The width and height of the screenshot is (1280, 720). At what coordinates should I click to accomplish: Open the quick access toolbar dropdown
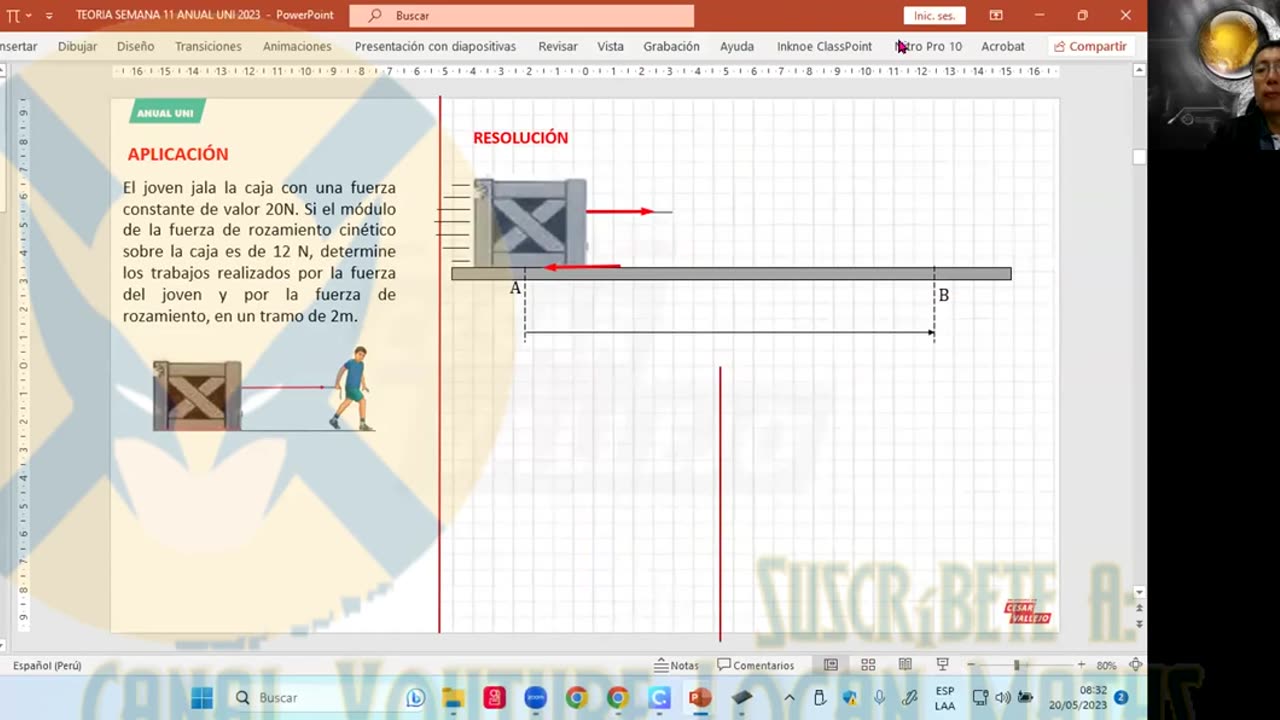coord(49,16)
